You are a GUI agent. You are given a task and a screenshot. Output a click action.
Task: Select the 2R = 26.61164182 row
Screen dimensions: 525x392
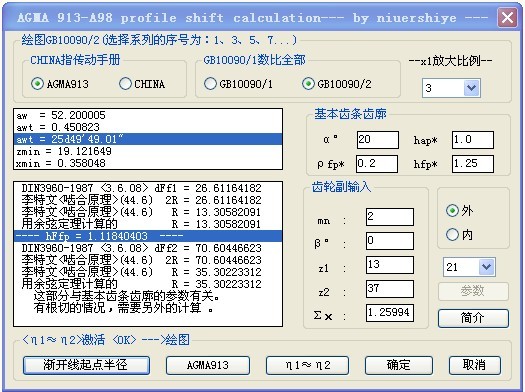tap(148, 200)
